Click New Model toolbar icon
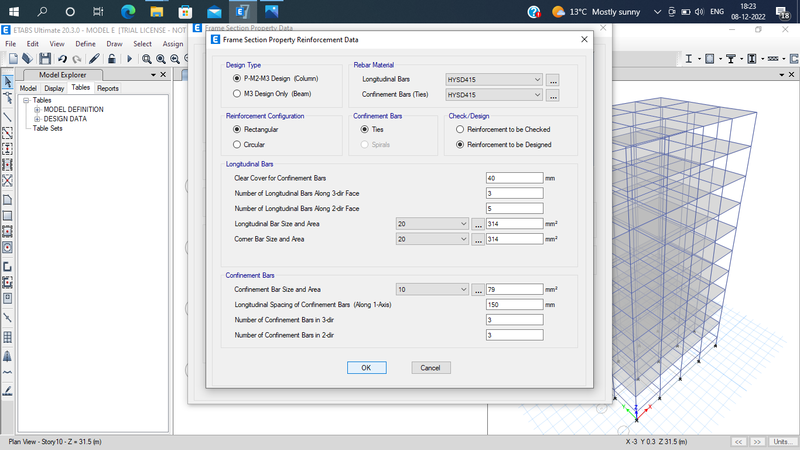800x450 pixels. pyautogui.click(x=13, y=59)
